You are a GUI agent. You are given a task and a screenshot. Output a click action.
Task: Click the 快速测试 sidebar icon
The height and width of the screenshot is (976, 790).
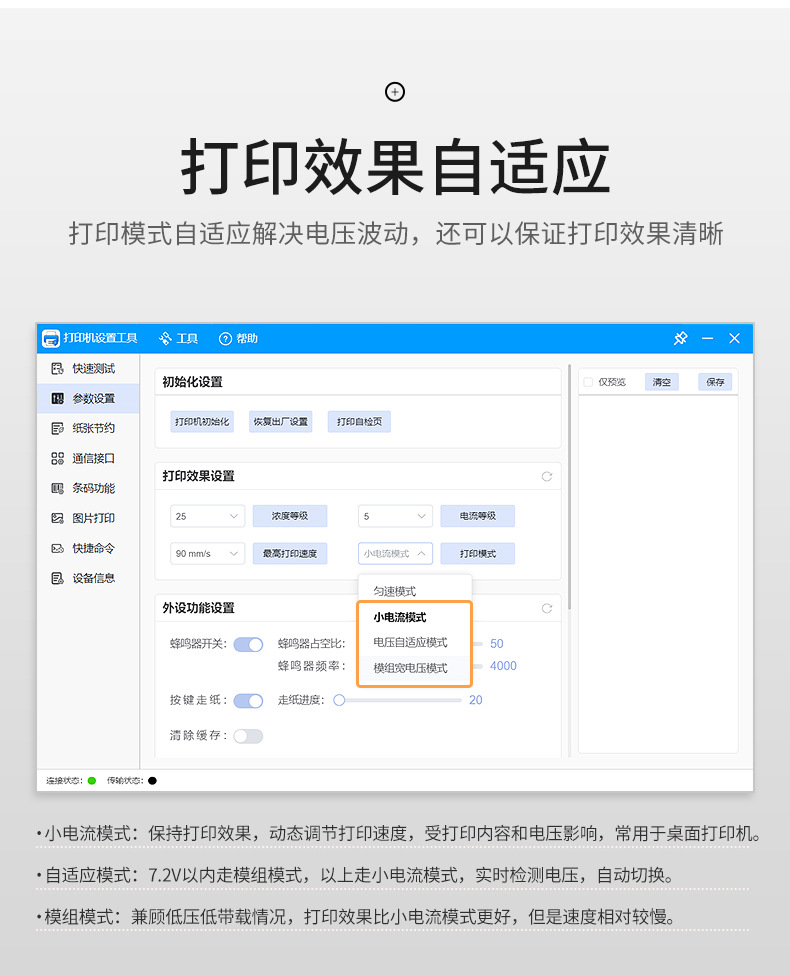pyautogui.click(x=57, y=368)
